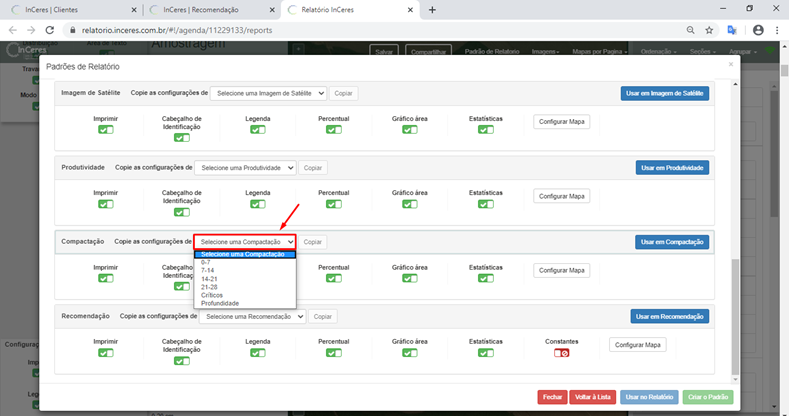The image size is (789, 416).
Task: Click the site lock icon in the address bar
Action: tap(72, 30)
